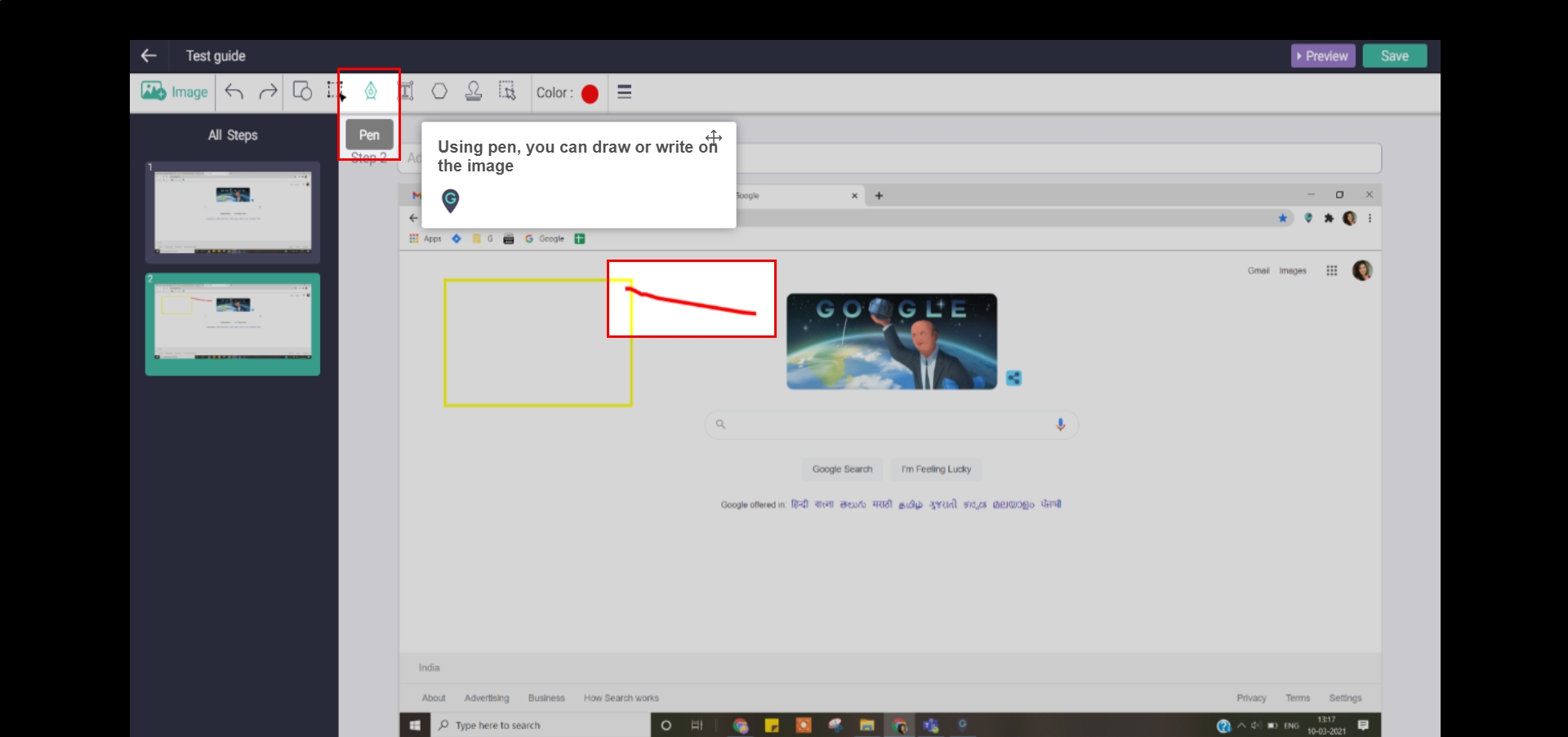Screen dimensions: 1568x737
Task: Open the hamburger menu in the toolbar
Action: click(x=625, y=92)
